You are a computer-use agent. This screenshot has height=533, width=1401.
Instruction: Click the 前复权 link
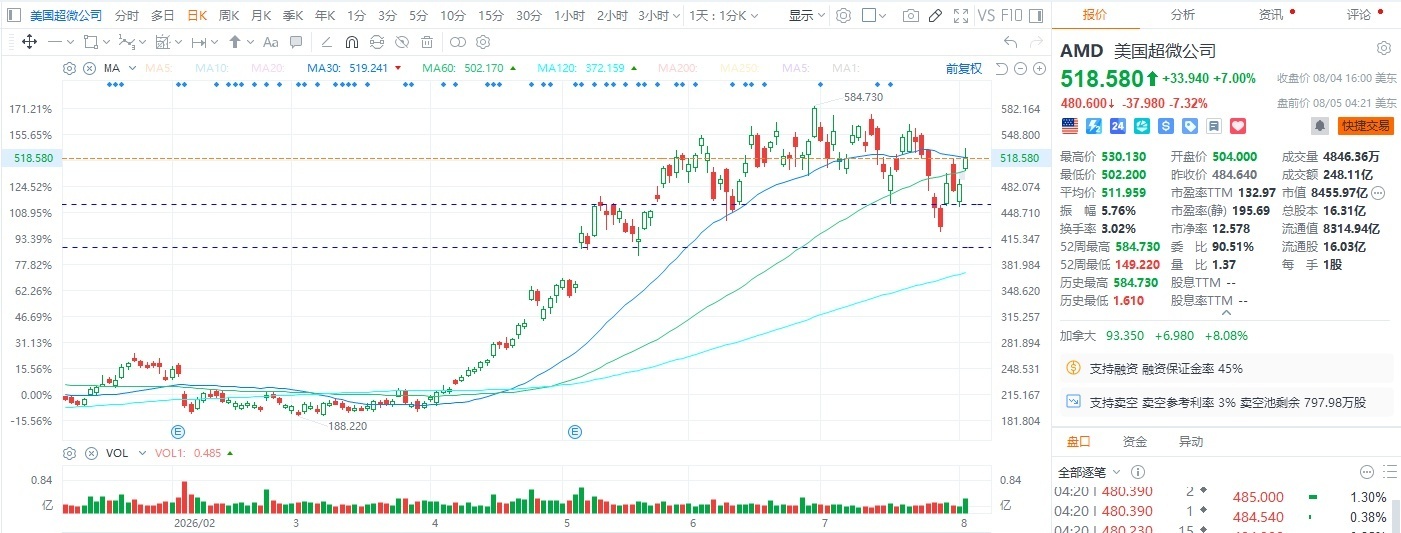click(964, 68)
